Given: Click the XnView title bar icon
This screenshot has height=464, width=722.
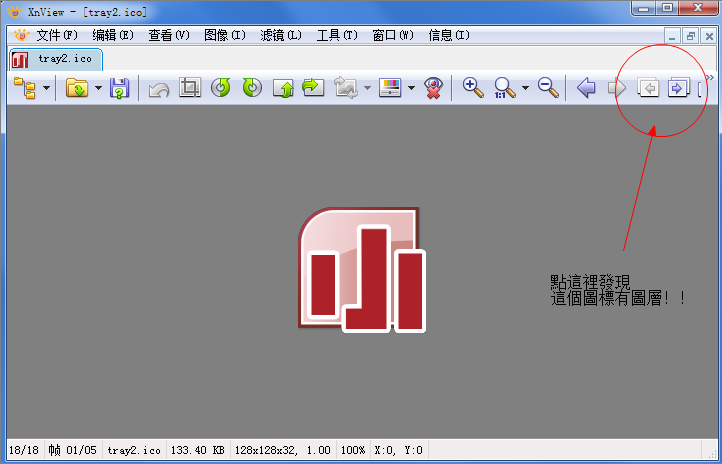Looking at the screenshot, I should [x=15, y=12].
